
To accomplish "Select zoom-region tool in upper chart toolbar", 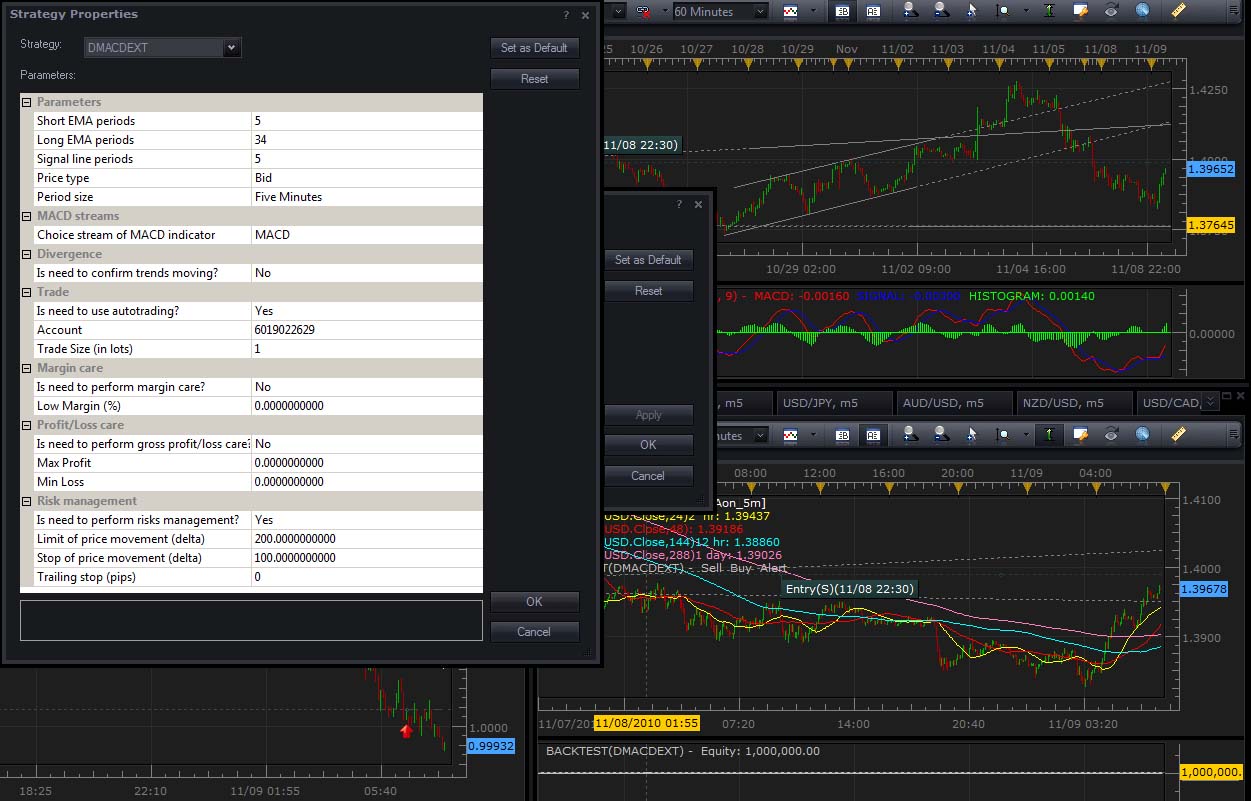I will (1002, 12).
